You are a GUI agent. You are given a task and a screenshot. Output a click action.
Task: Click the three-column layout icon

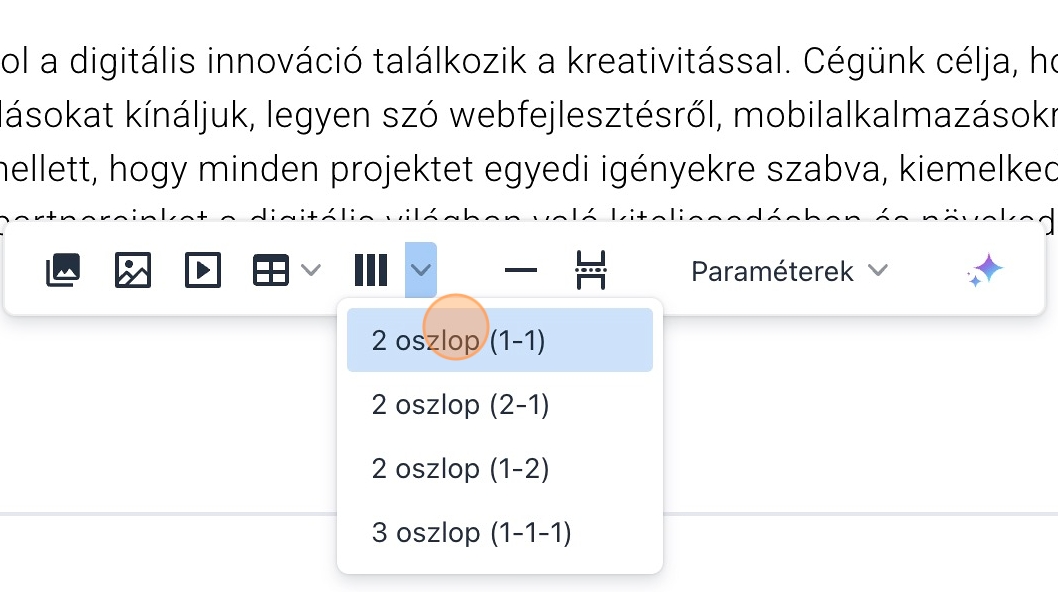(371, 270)
